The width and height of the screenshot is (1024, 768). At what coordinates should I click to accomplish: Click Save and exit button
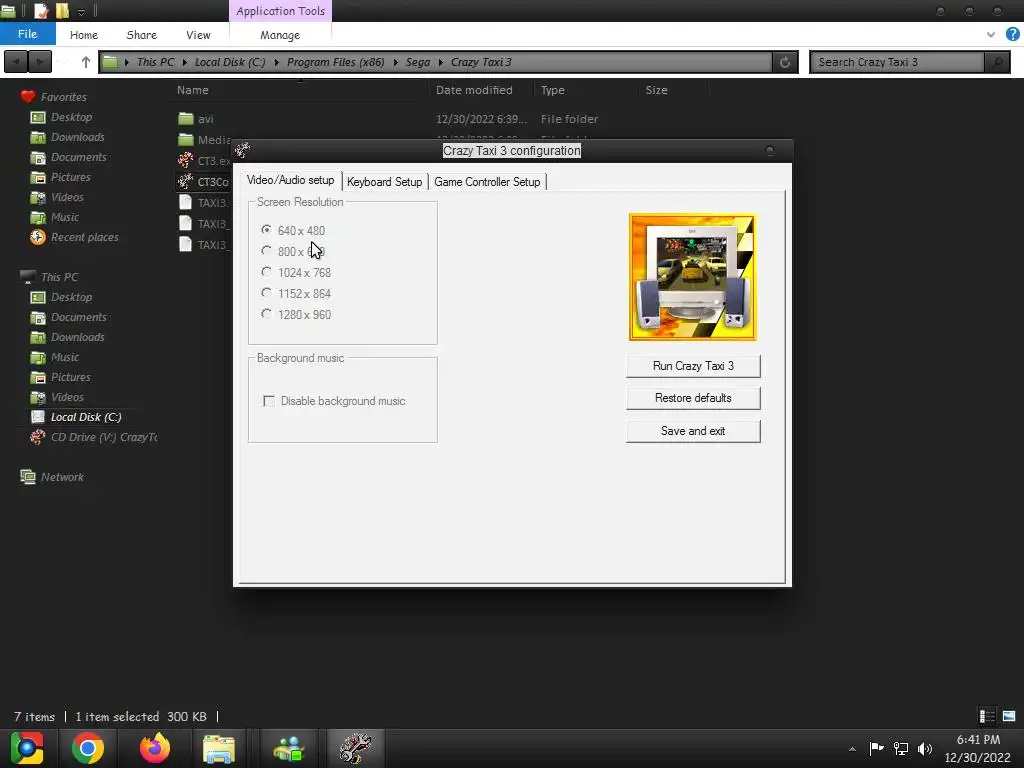[693, 431]
